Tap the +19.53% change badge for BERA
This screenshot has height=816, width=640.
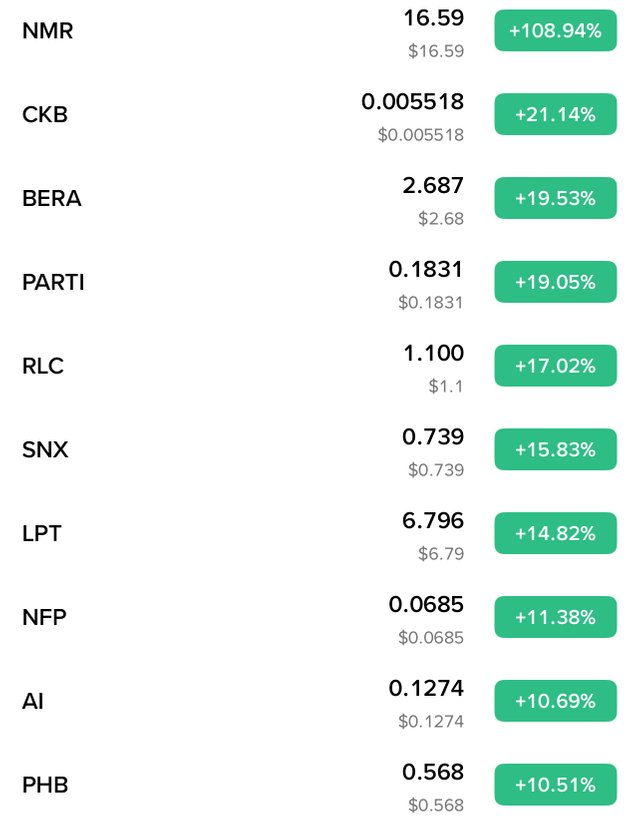point(555,198)
